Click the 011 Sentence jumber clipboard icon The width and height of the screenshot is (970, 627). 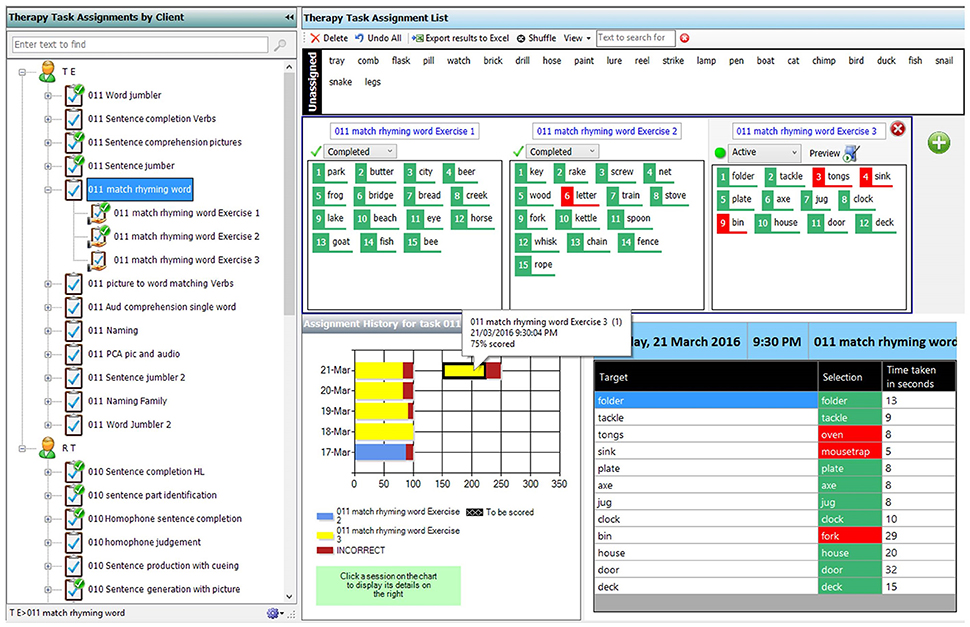click(74, 166)
